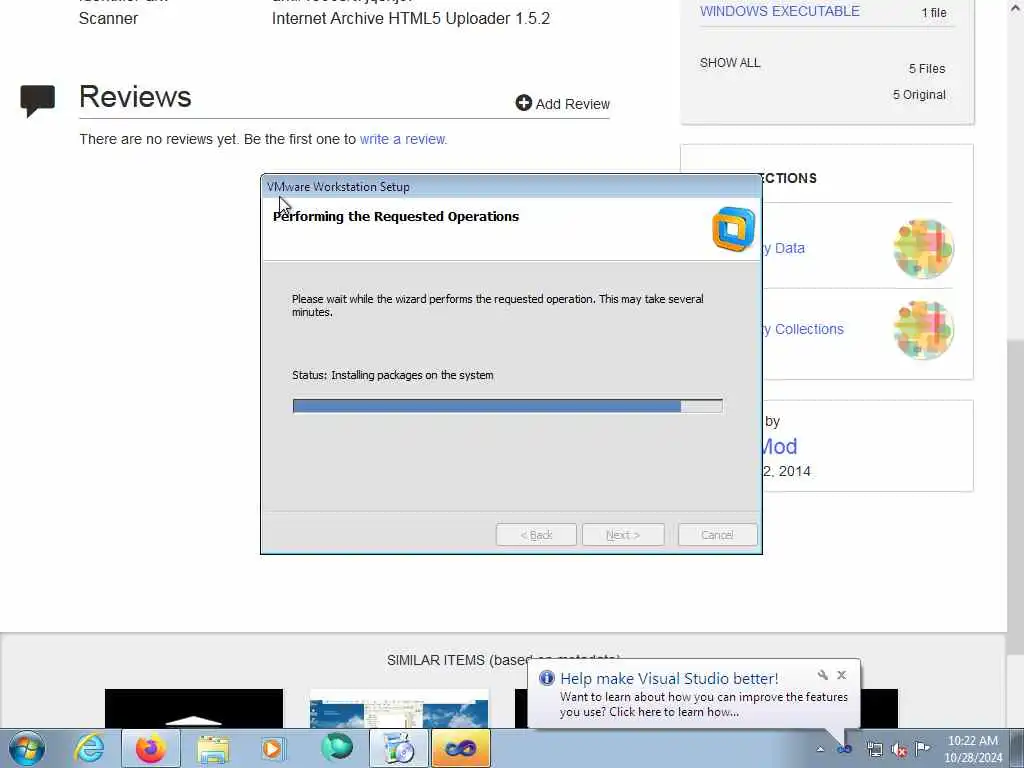1024x768 pixels.
Task: Open the uploader Mod profile link
Action: (x=780, y=447)
